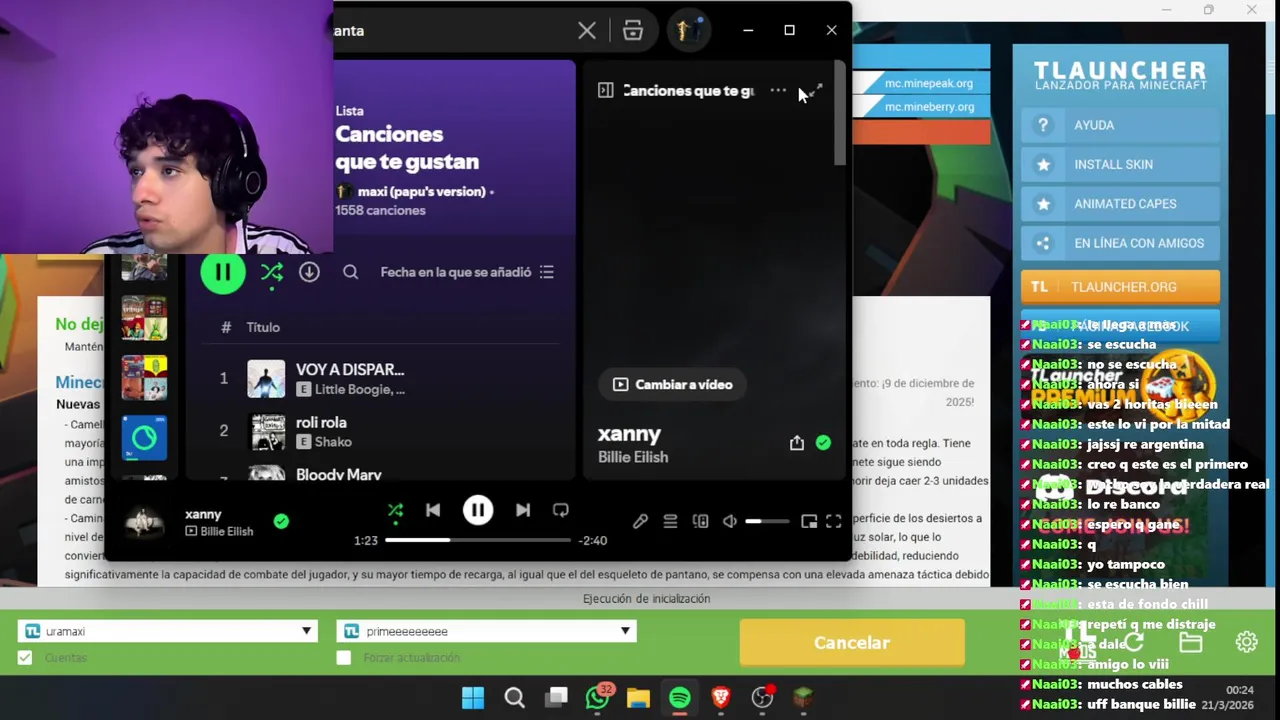Click the roli rola album cover
Viewport: 1280px width, 720px height.
coord(266,432)
